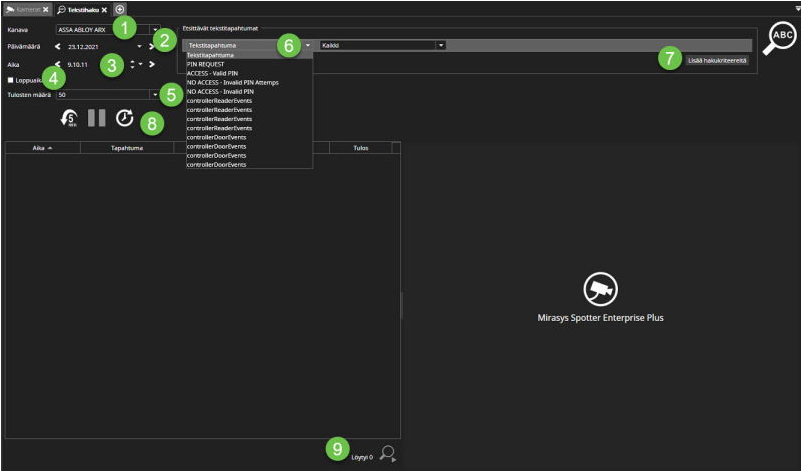This screenshot has height=473, width=803.
Task: Open the Kanava ASSA ABLOY ARX dropdown
Action: tap(155, 29)
